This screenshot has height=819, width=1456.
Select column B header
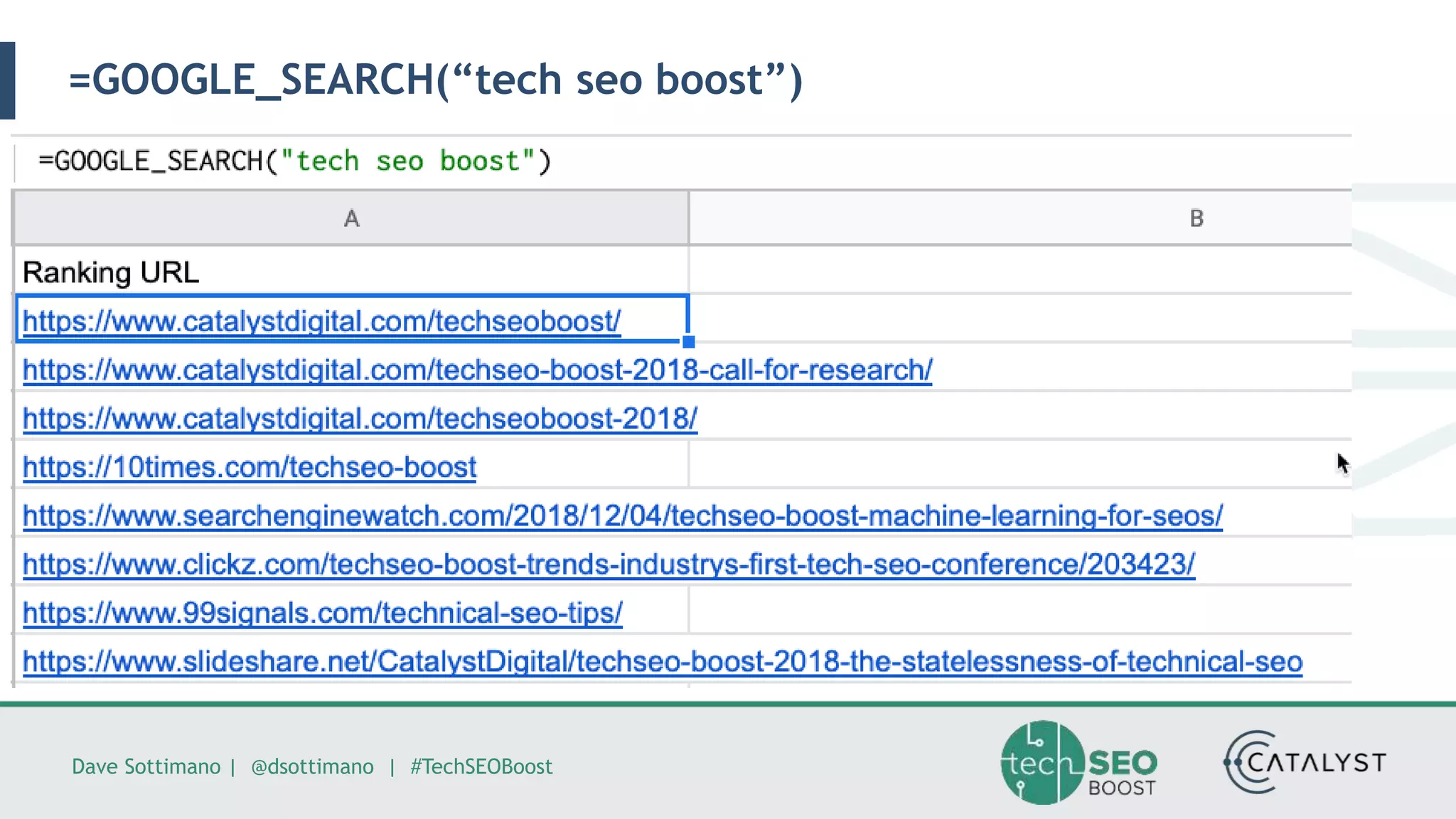[1020, 218]
